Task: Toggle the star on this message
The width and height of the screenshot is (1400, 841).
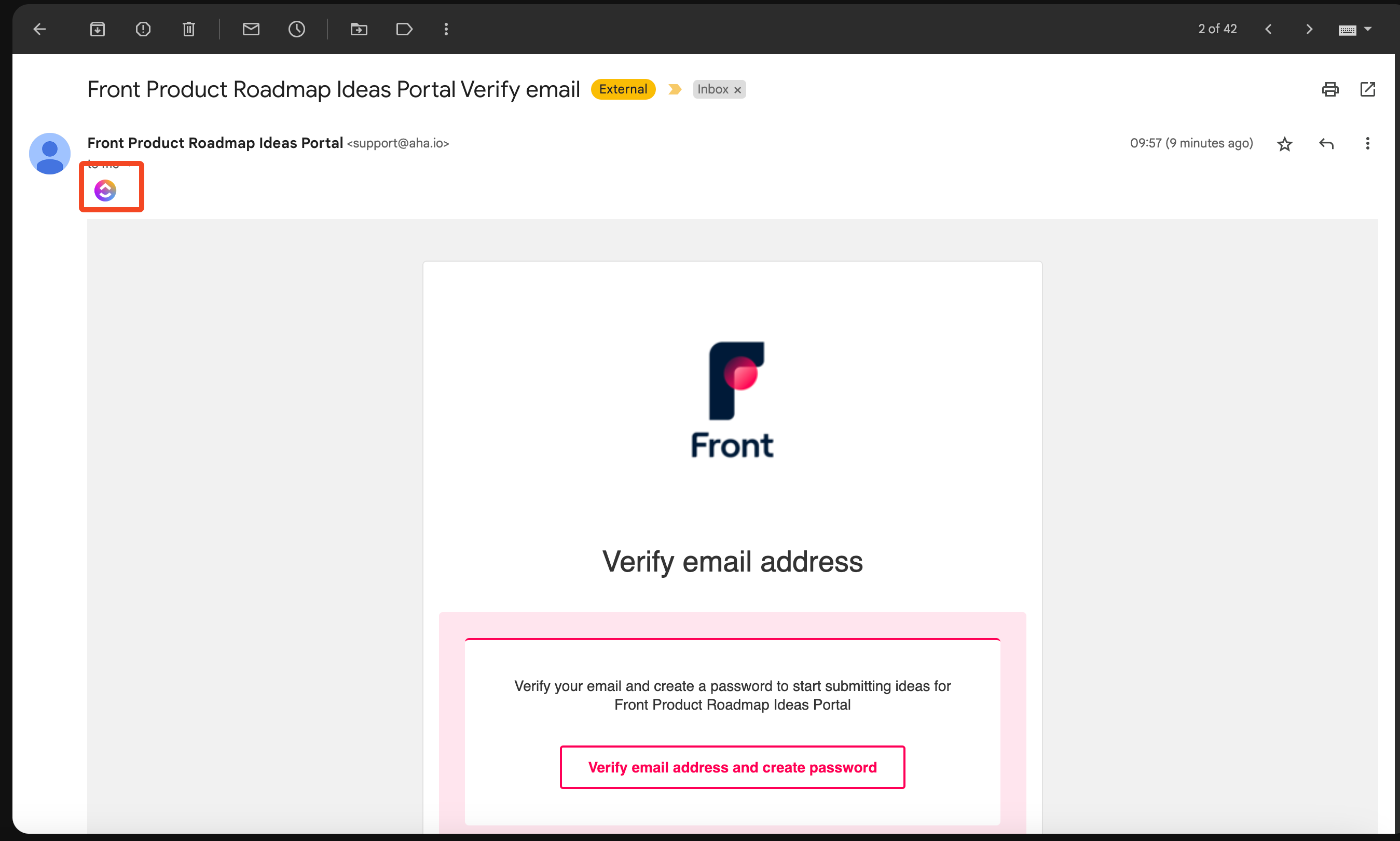Action: pyautogui.click(x=1284, y=144)
